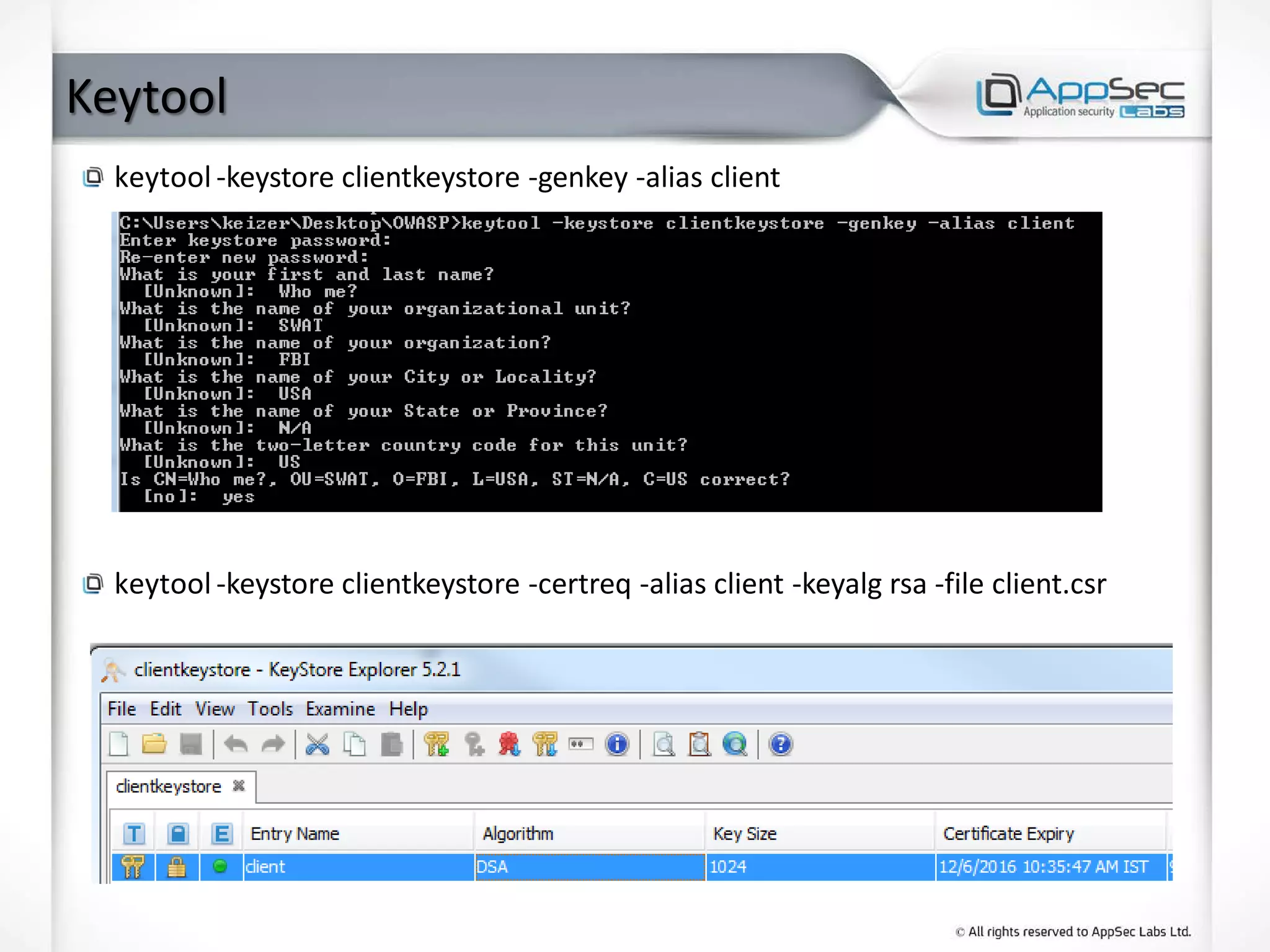
Task: Sort by Certificate Expiry column header
Action: (1050, 834)
